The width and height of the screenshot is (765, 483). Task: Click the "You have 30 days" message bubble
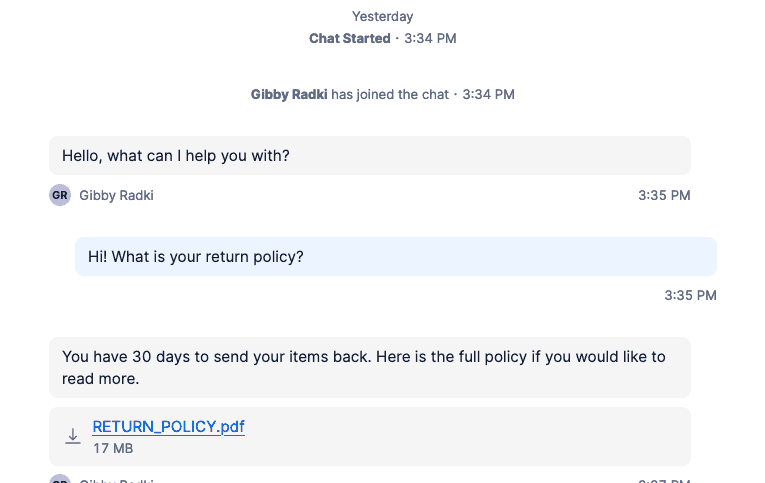click(x=369, y=367)
